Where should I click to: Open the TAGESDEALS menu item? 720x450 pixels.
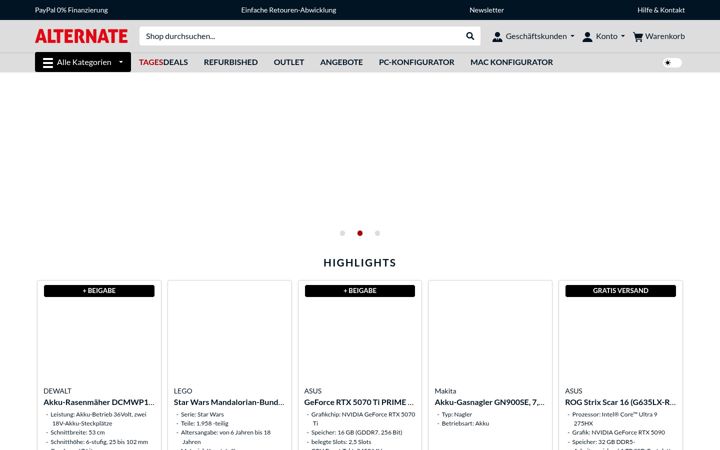click(163, 62)
